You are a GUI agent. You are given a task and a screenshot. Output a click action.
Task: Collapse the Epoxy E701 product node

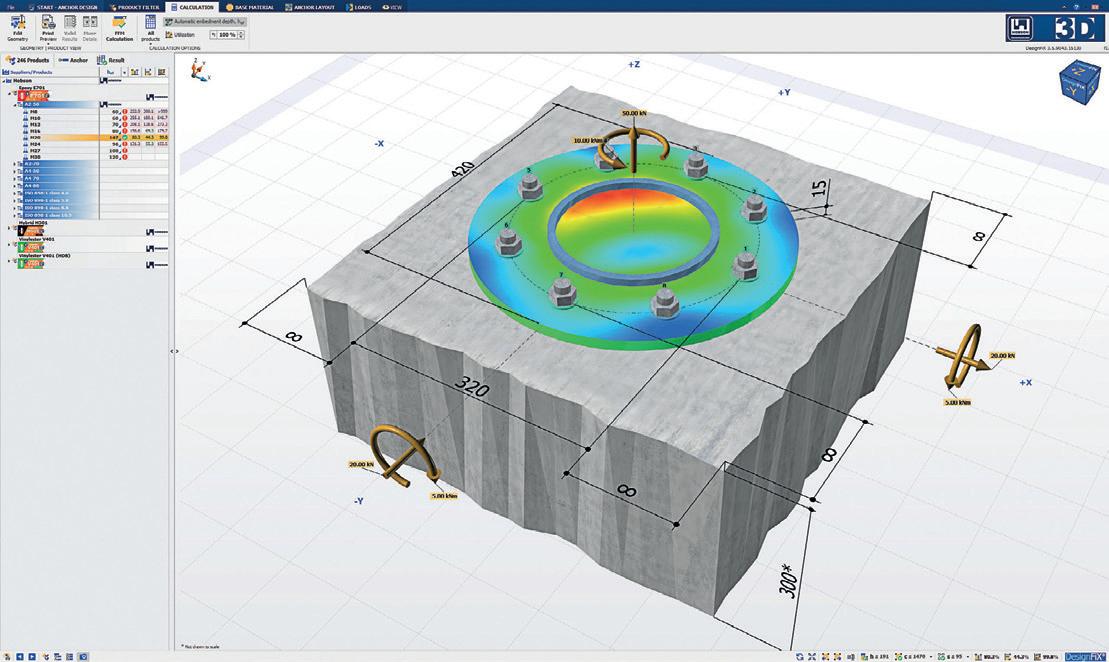coord(10,93)
